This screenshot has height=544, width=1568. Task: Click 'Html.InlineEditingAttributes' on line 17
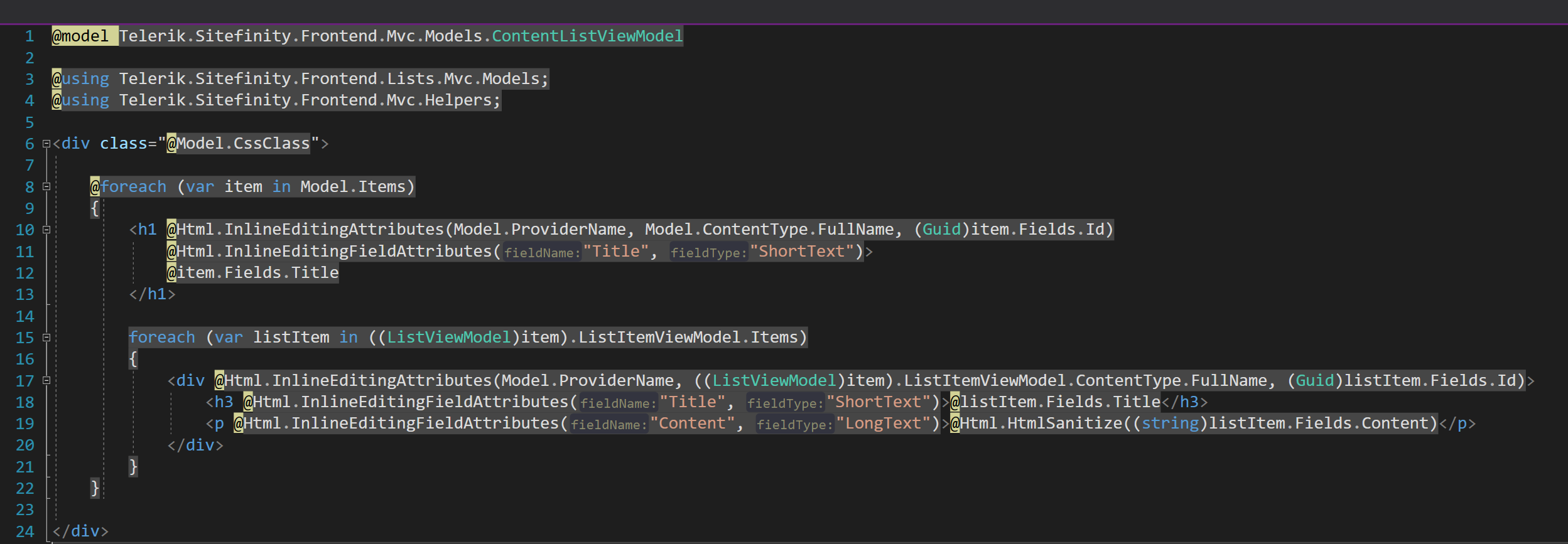pyautogui.click(x=358, y=381)
